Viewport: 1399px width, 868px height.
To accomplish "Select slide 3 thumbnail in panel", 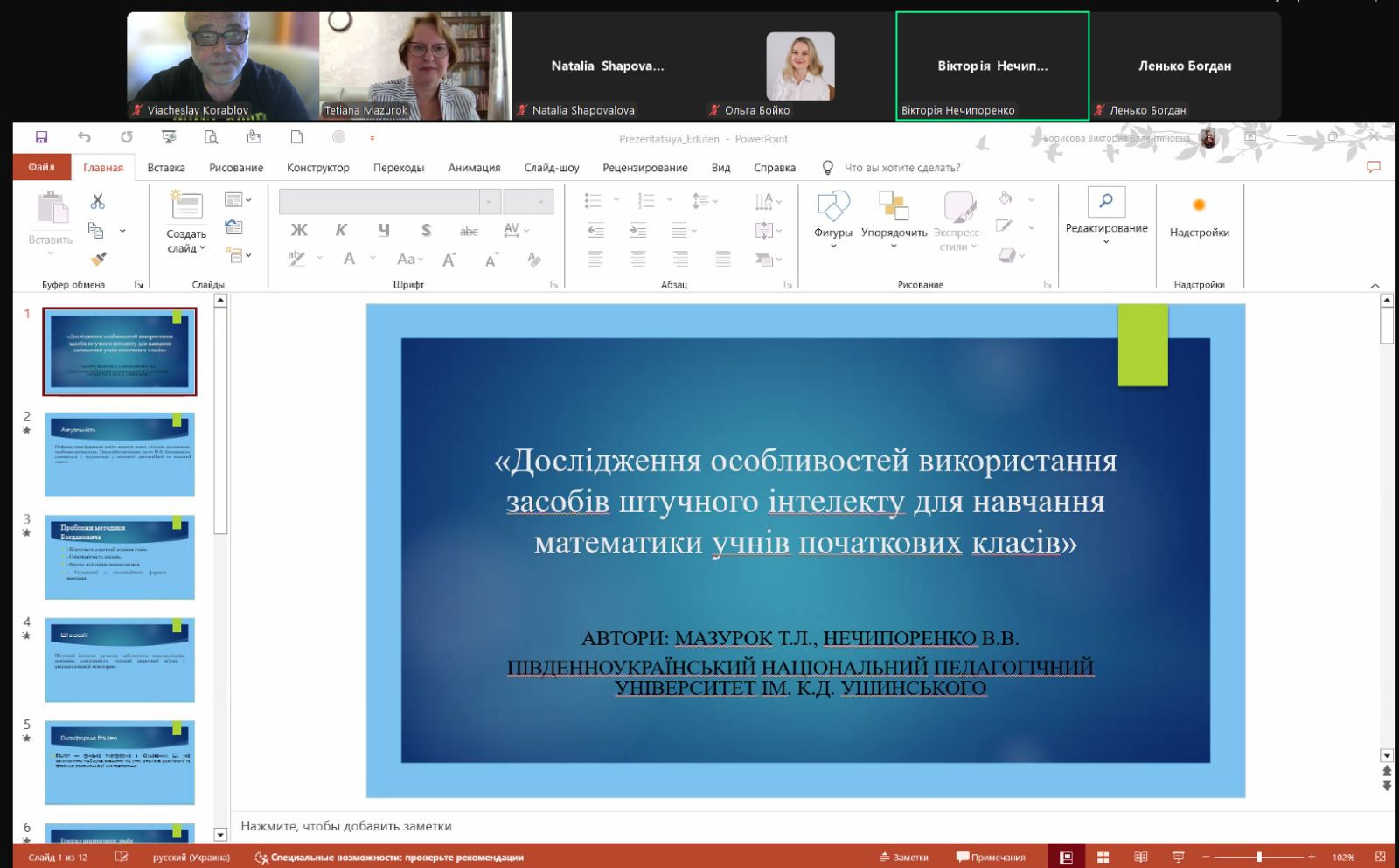I will 120,557.
